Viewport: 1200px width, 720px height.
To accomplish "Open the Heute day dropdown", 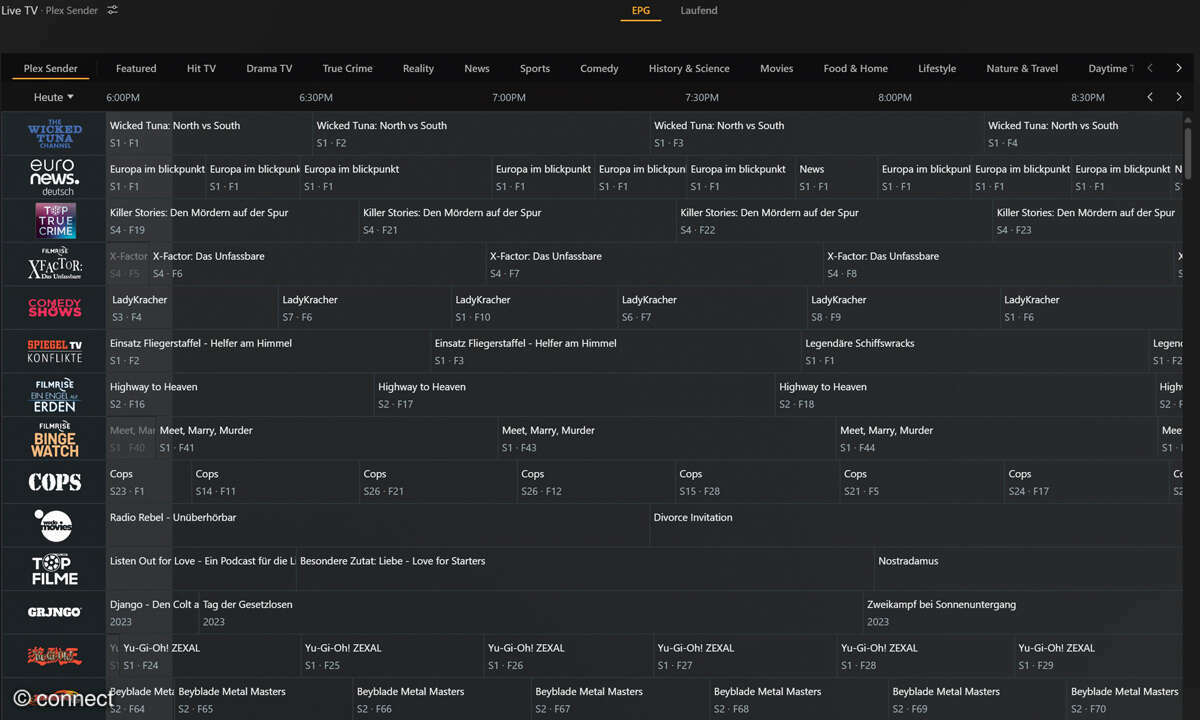I will click(54, 97).
